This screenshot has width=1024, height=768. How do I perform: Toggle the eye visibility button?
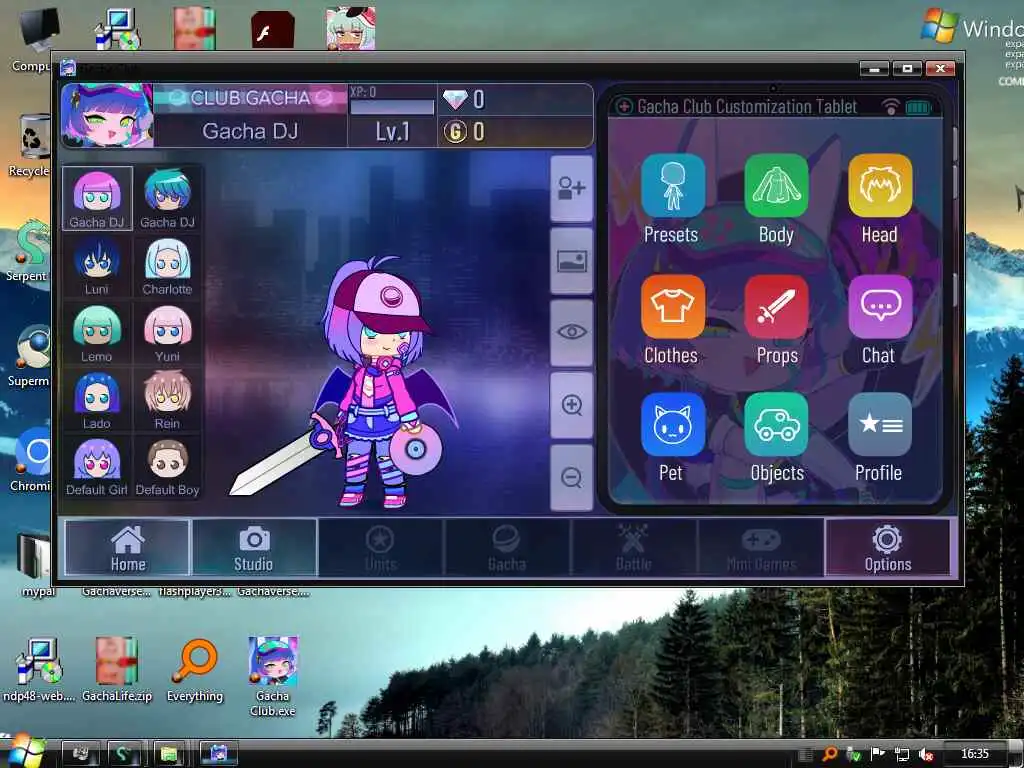tap(571, 332)
